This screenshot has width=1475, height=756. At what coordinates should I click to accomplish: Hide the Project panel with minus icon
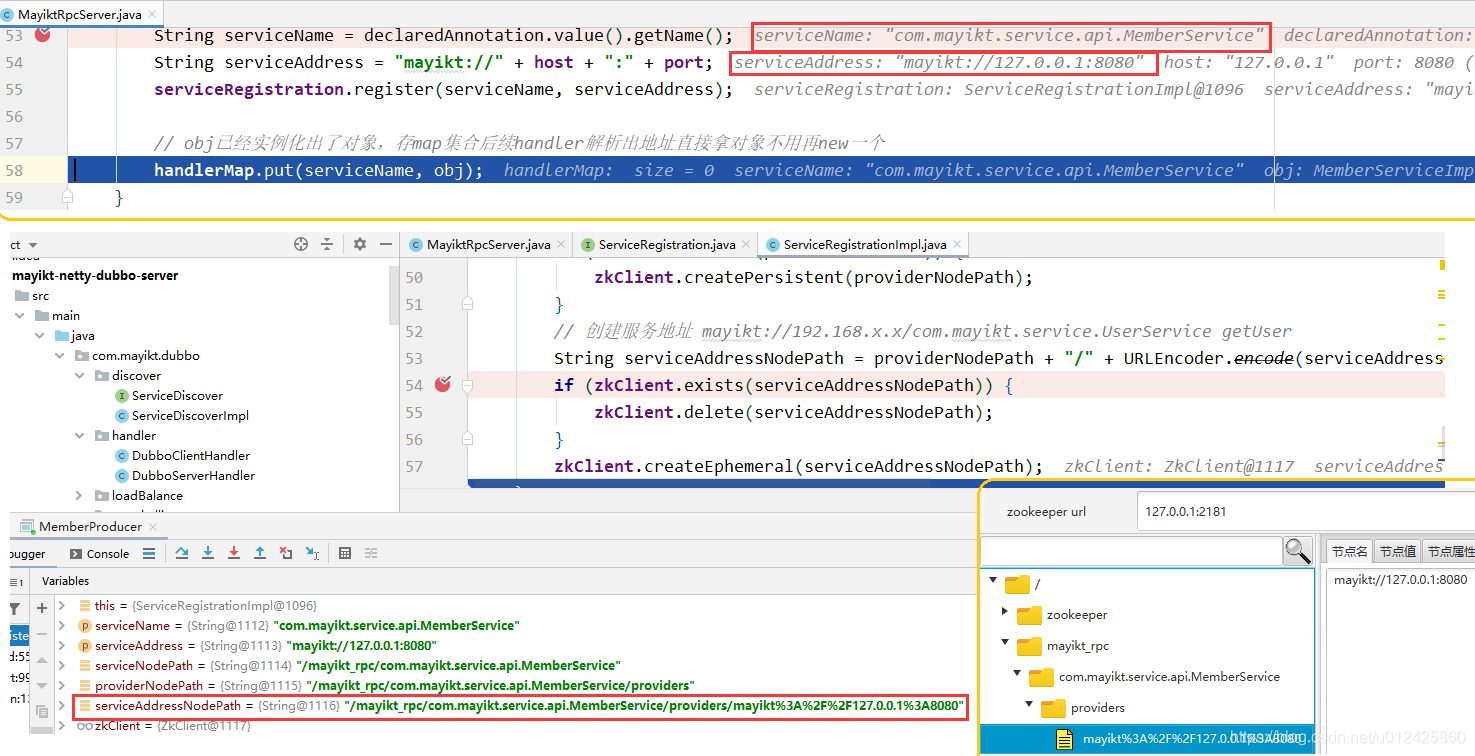coord(386,244)
